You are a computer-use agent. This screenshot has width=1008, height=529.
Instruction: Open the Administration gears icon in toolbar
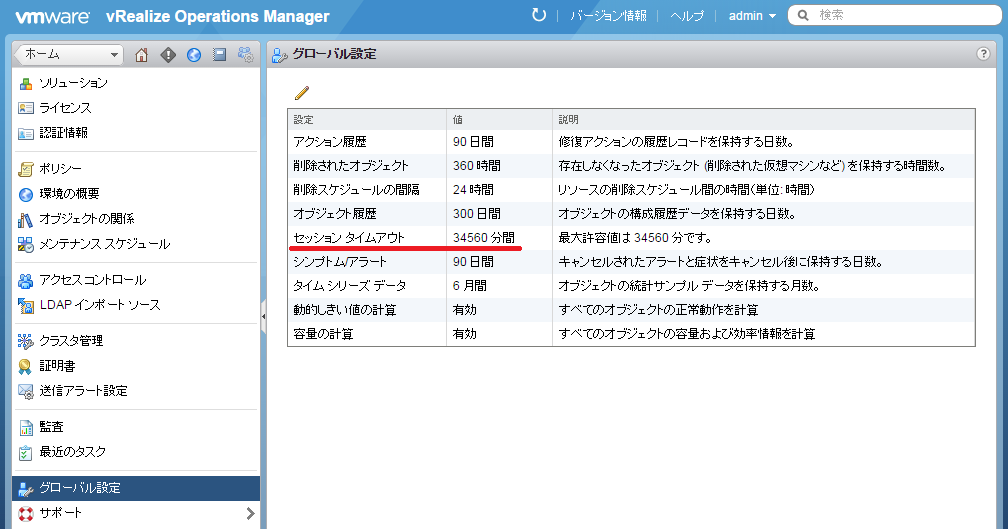tap(246, 55)
